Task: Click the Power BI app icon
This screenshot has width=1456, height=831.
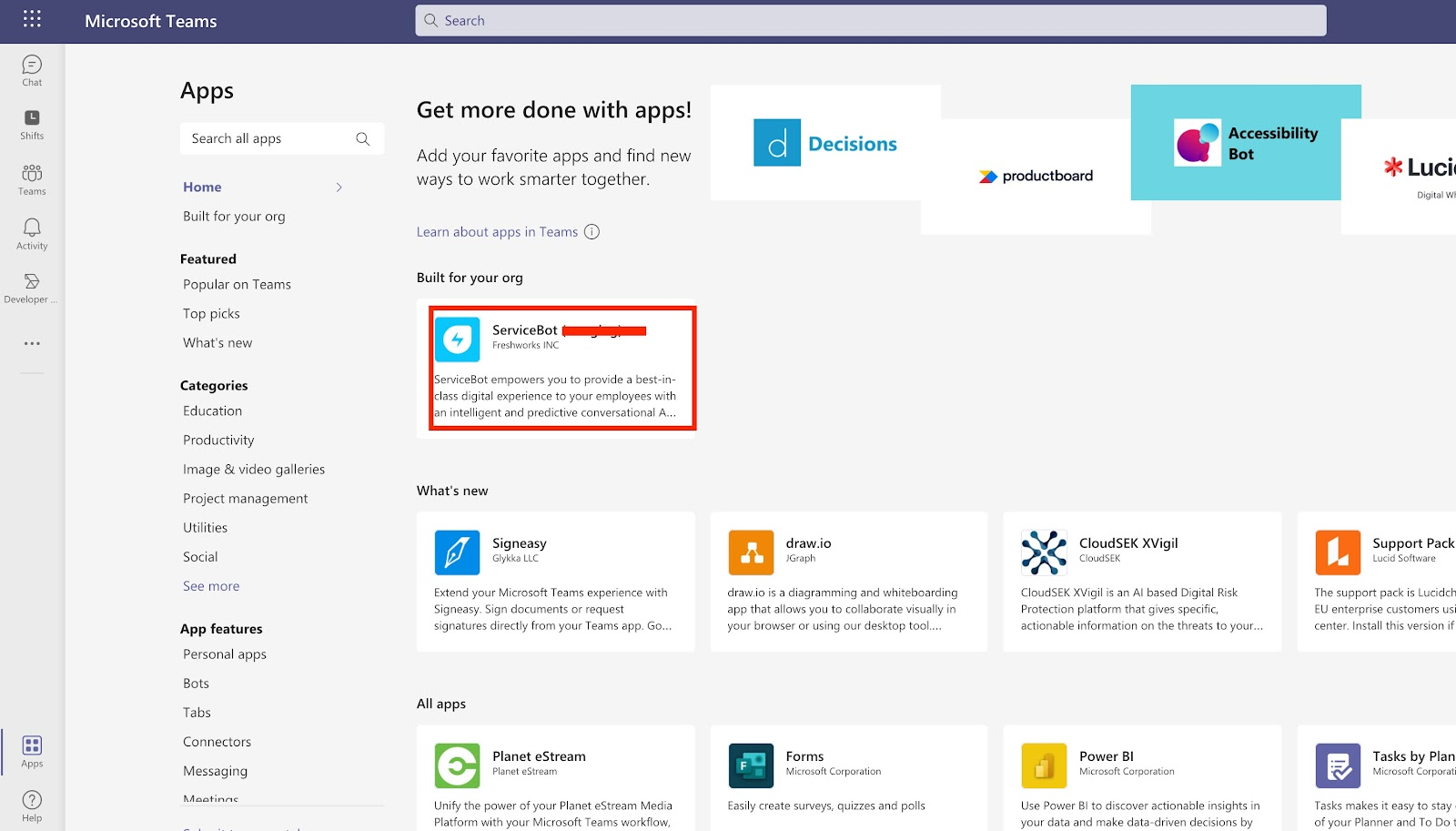Action: point(1044,765)
